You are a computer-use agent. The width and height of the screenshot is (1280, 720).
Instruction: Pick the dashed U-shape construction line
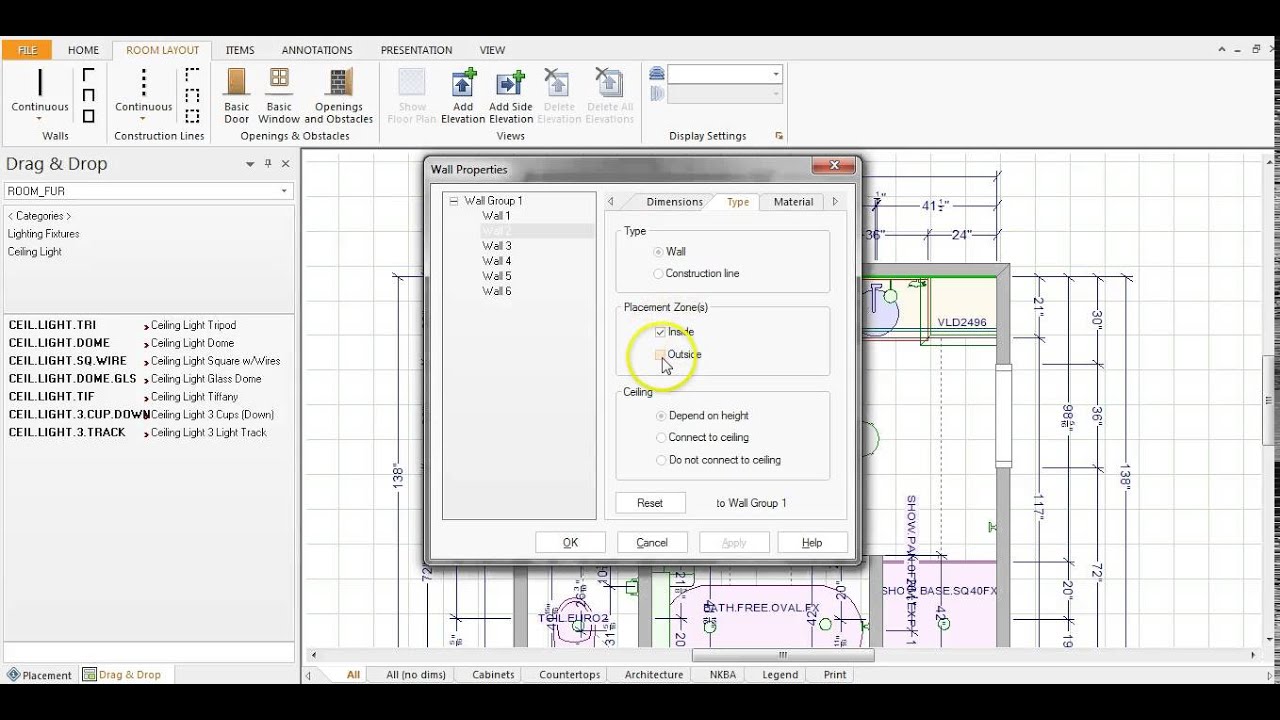[192, 96]
